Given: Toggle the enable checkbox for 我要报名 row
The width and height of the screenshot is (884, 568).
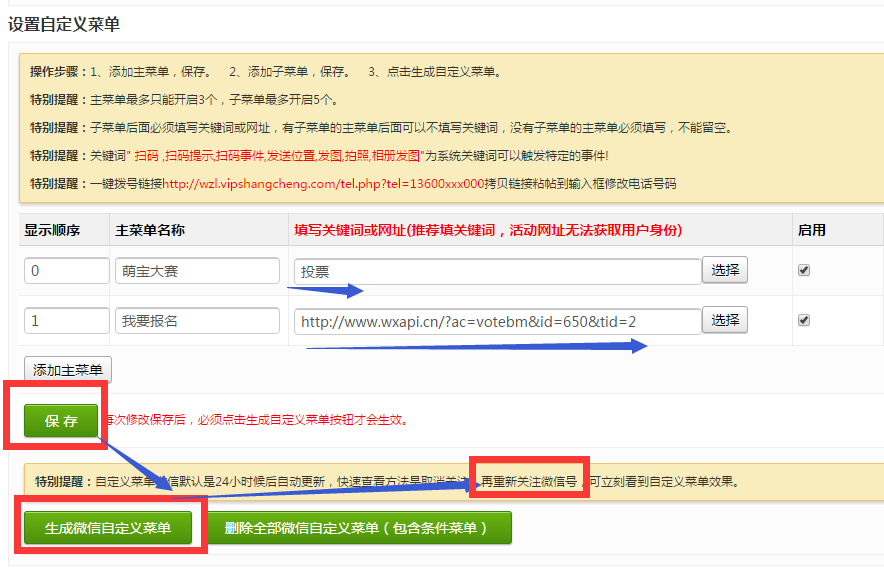Looking at the screenshot, I should click(804, 321).
